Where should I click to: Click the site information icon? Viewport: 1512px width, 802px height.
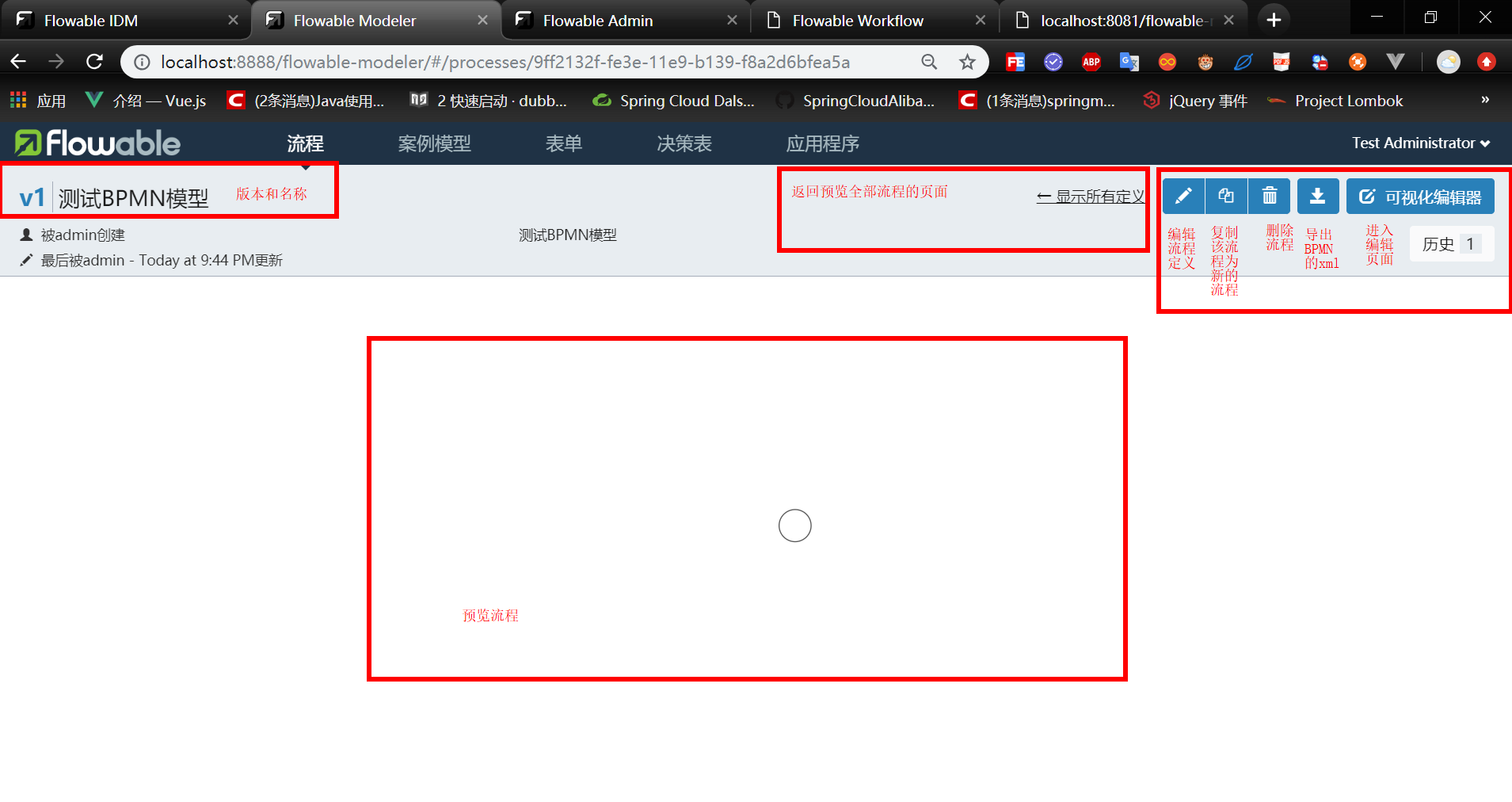click(142, 62)
